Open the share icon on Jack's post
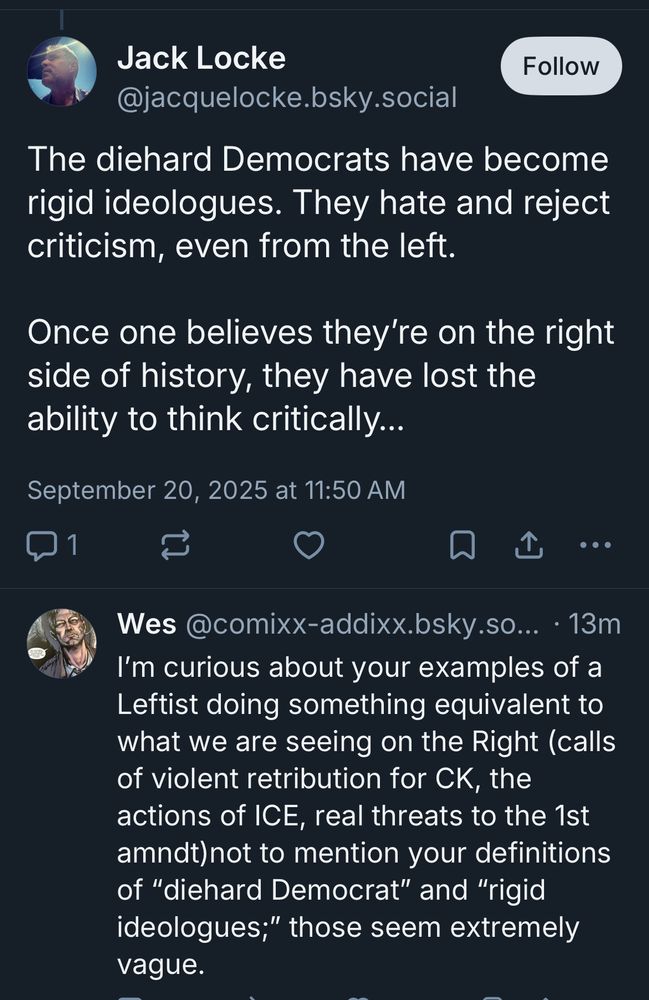 [527, 546]
